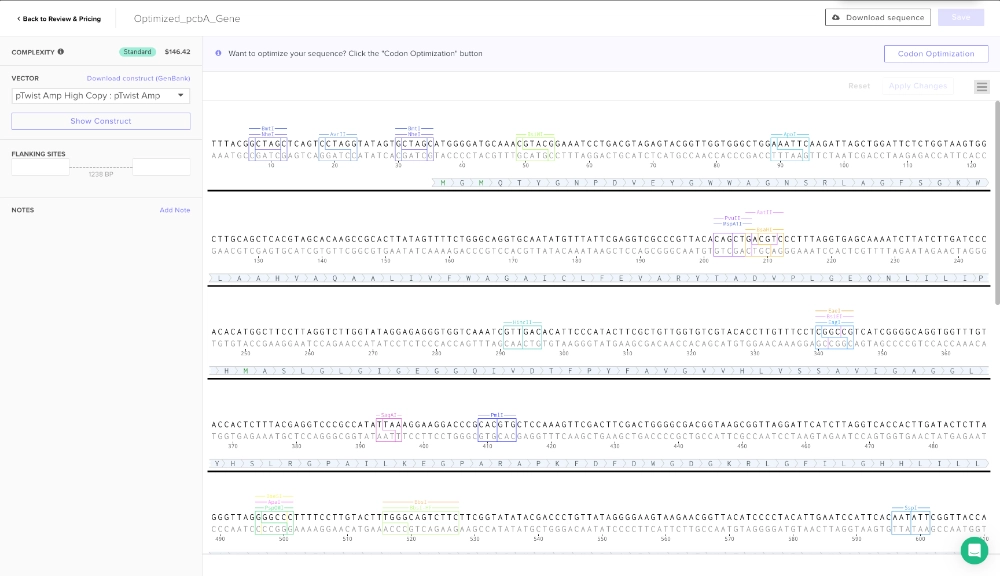
Task: Click the Back to Review & Pricing arrow
Action: 19,19
